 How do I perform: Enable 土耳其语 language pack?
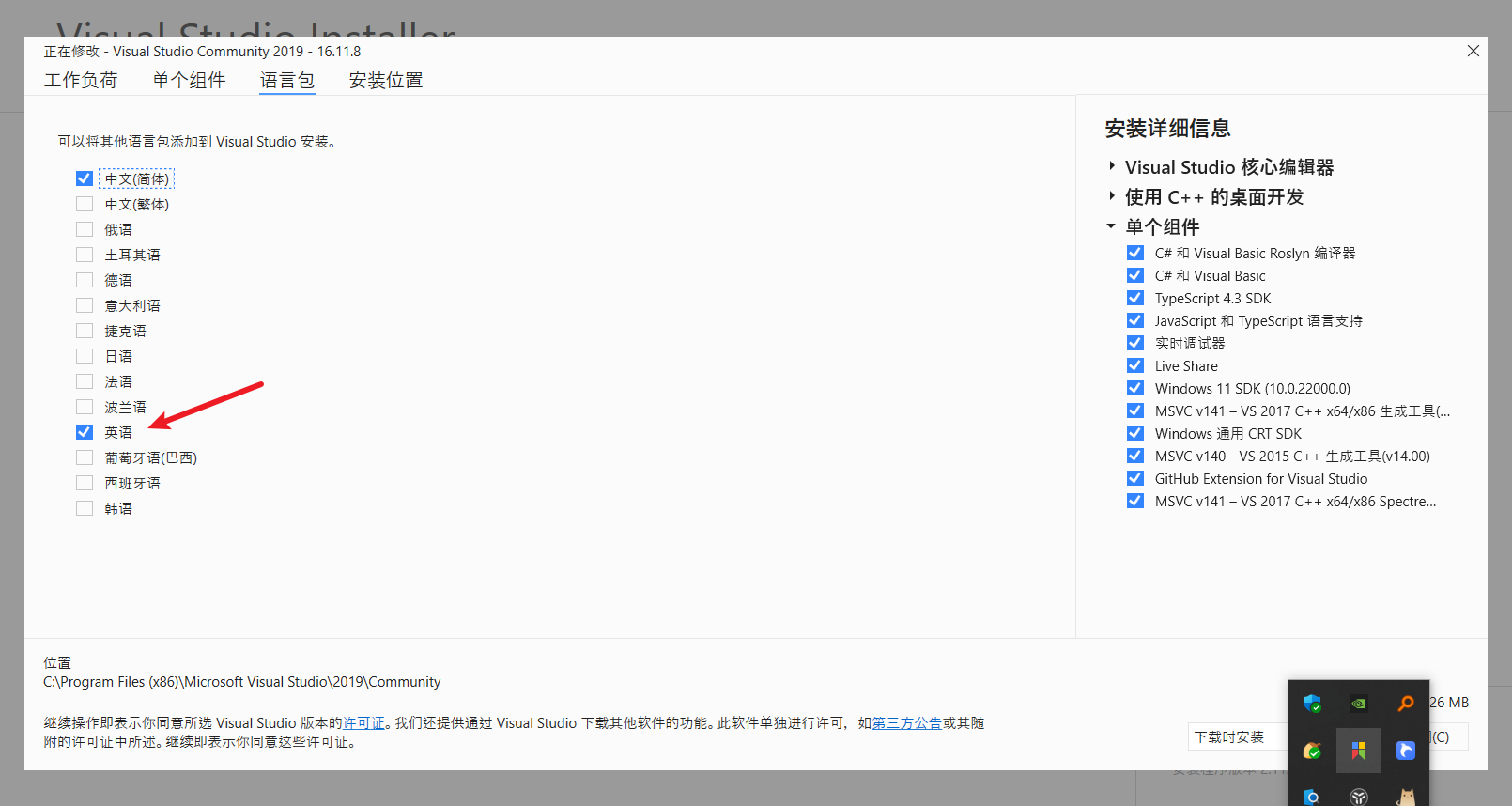coord(85,255)
